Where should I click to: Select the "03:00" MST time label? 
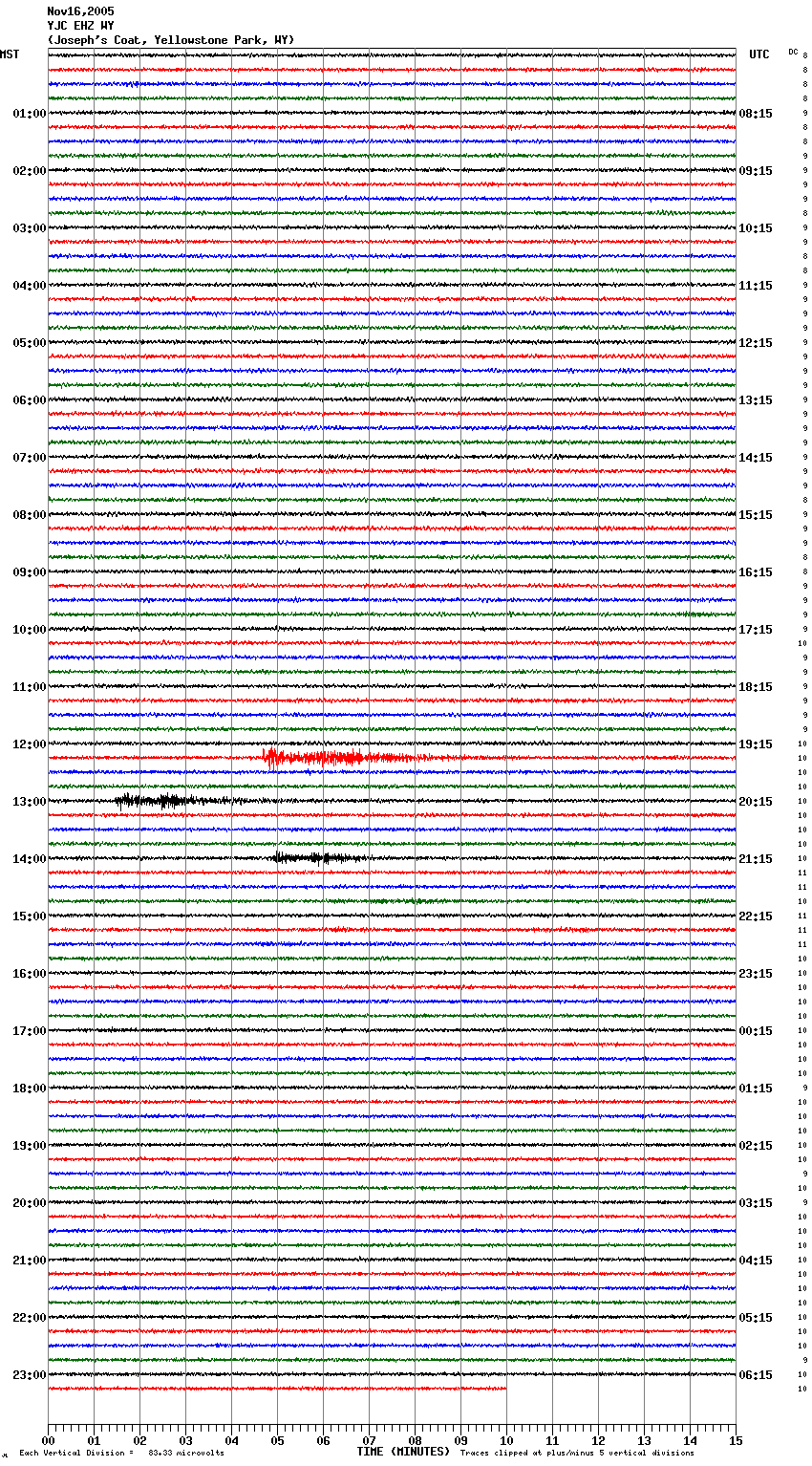click(x=30, y=228)
